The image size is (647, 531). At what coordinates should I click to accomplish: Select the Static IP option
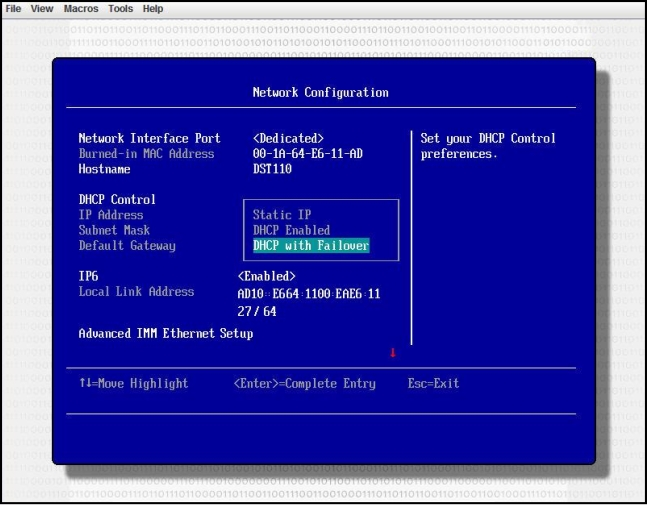click(281, 215)
